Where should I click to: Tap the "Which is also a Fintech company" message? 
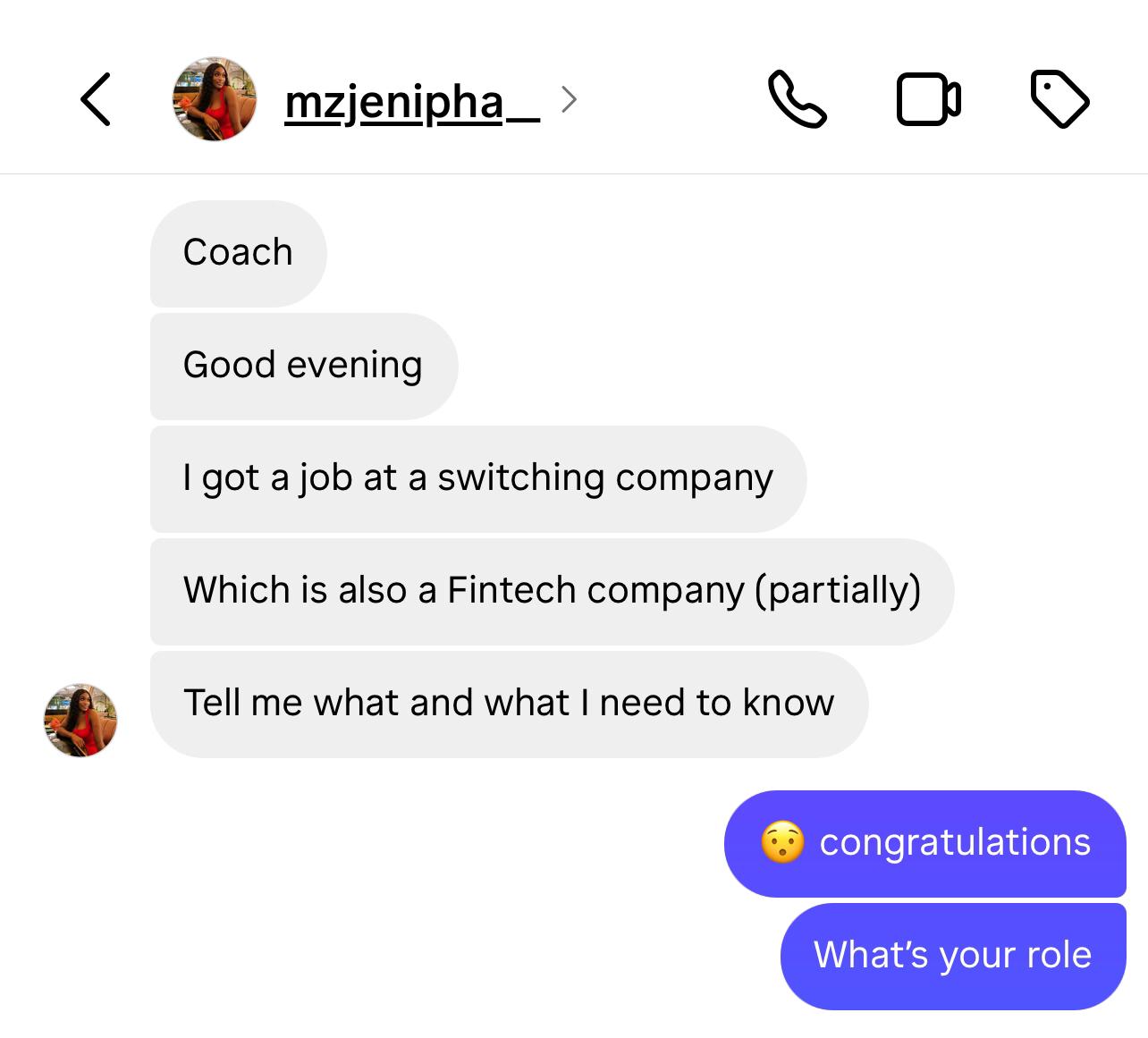point(553,591)
